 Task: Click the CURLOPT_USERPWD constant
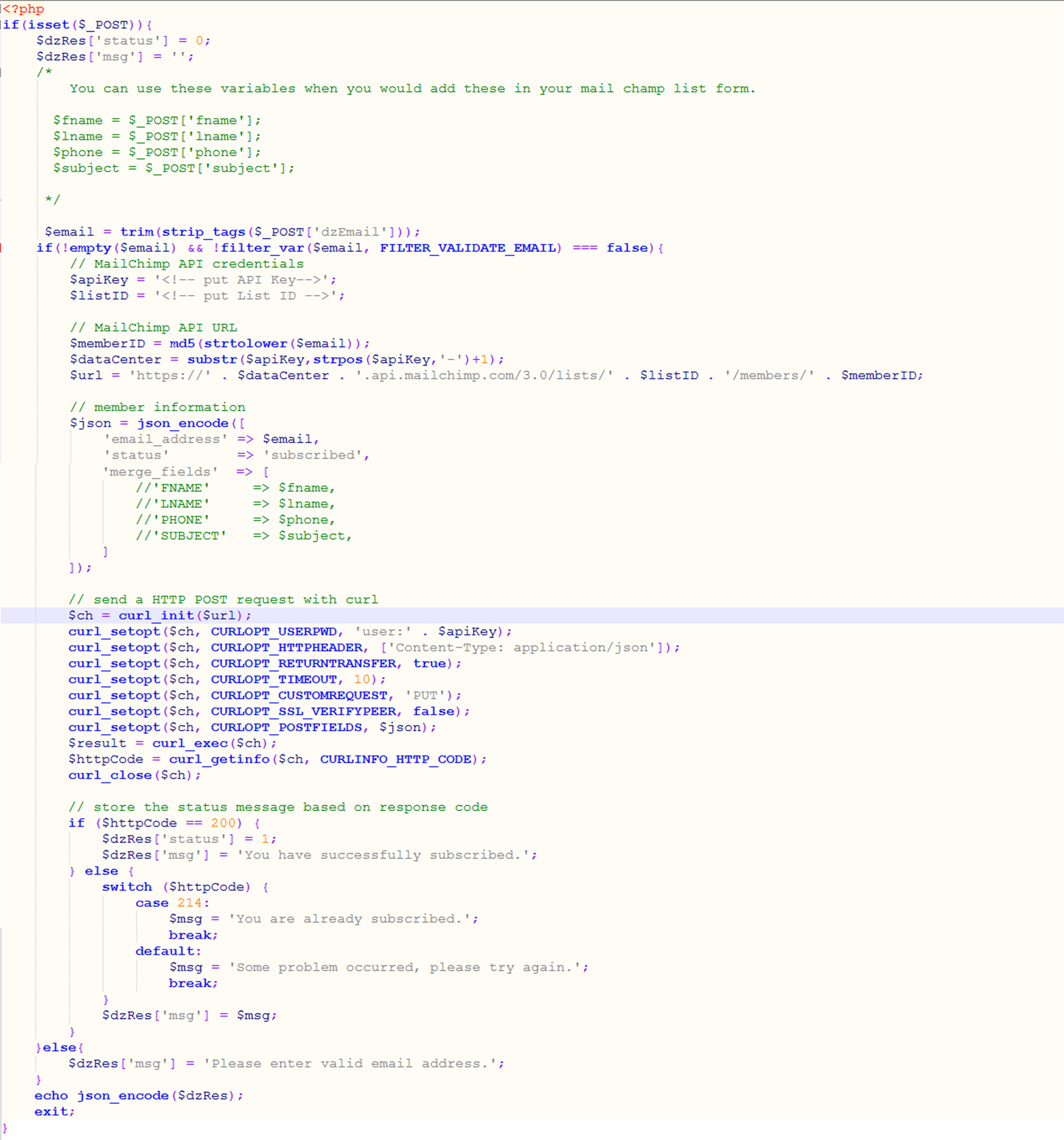[273, 631]
